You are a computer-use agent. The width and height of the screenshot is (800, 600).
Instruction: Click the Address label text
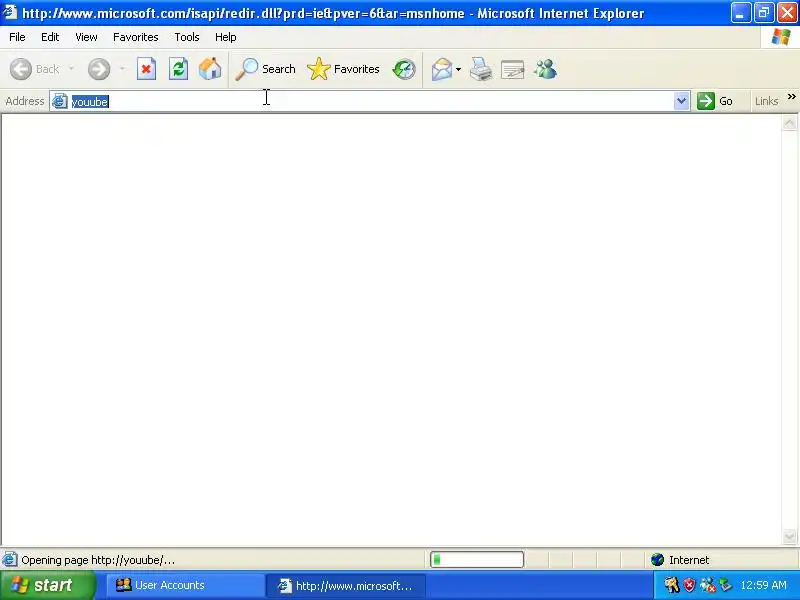pos(24,101)
